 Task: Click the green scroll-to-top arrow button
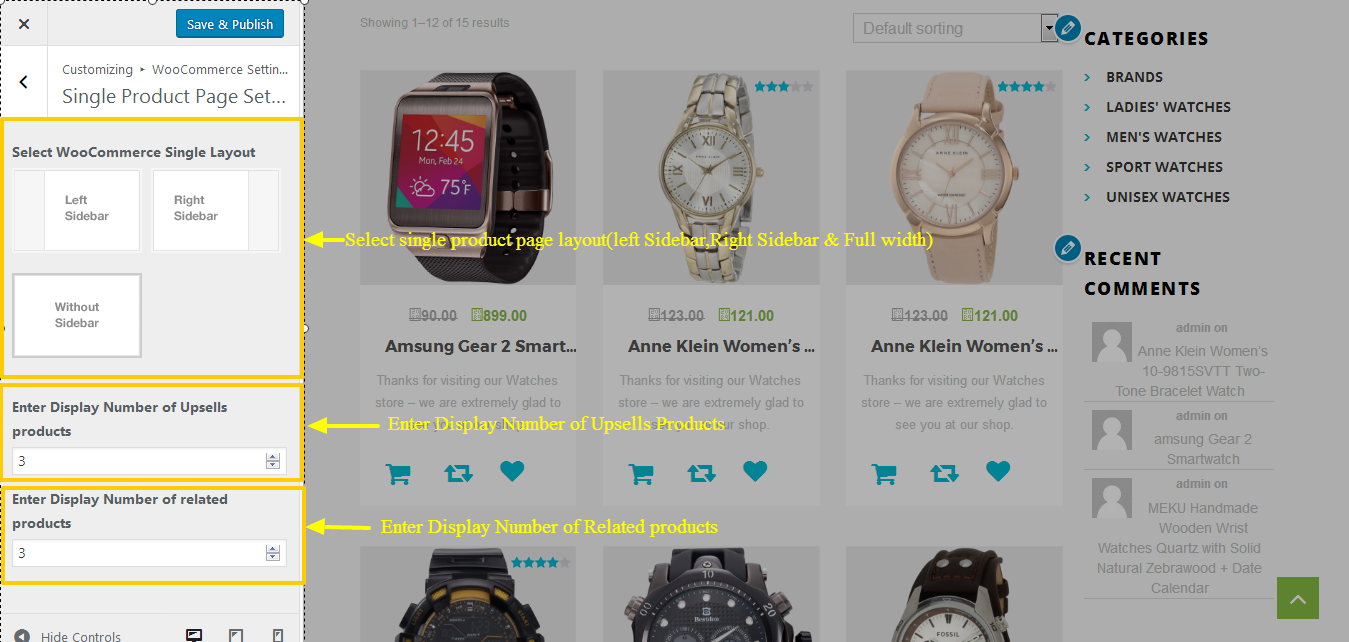[x=1298, y=598]
